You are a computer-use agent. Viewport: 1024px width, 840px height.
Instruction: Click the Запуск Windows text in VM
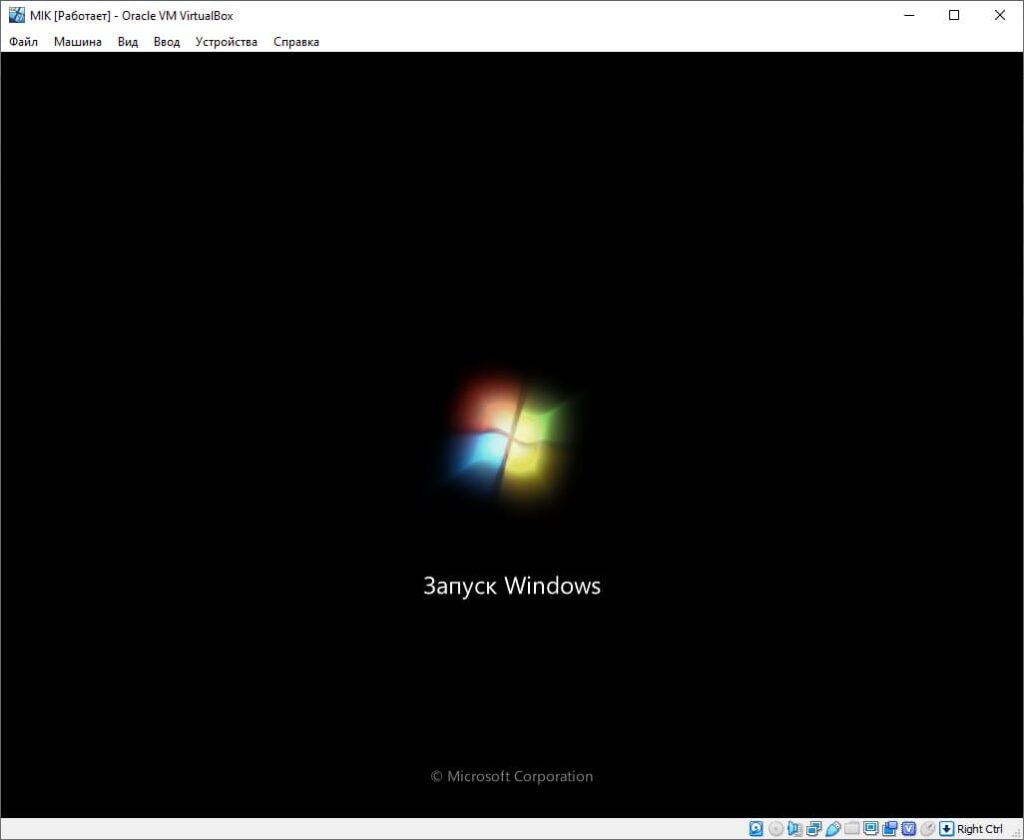point(512,586)
